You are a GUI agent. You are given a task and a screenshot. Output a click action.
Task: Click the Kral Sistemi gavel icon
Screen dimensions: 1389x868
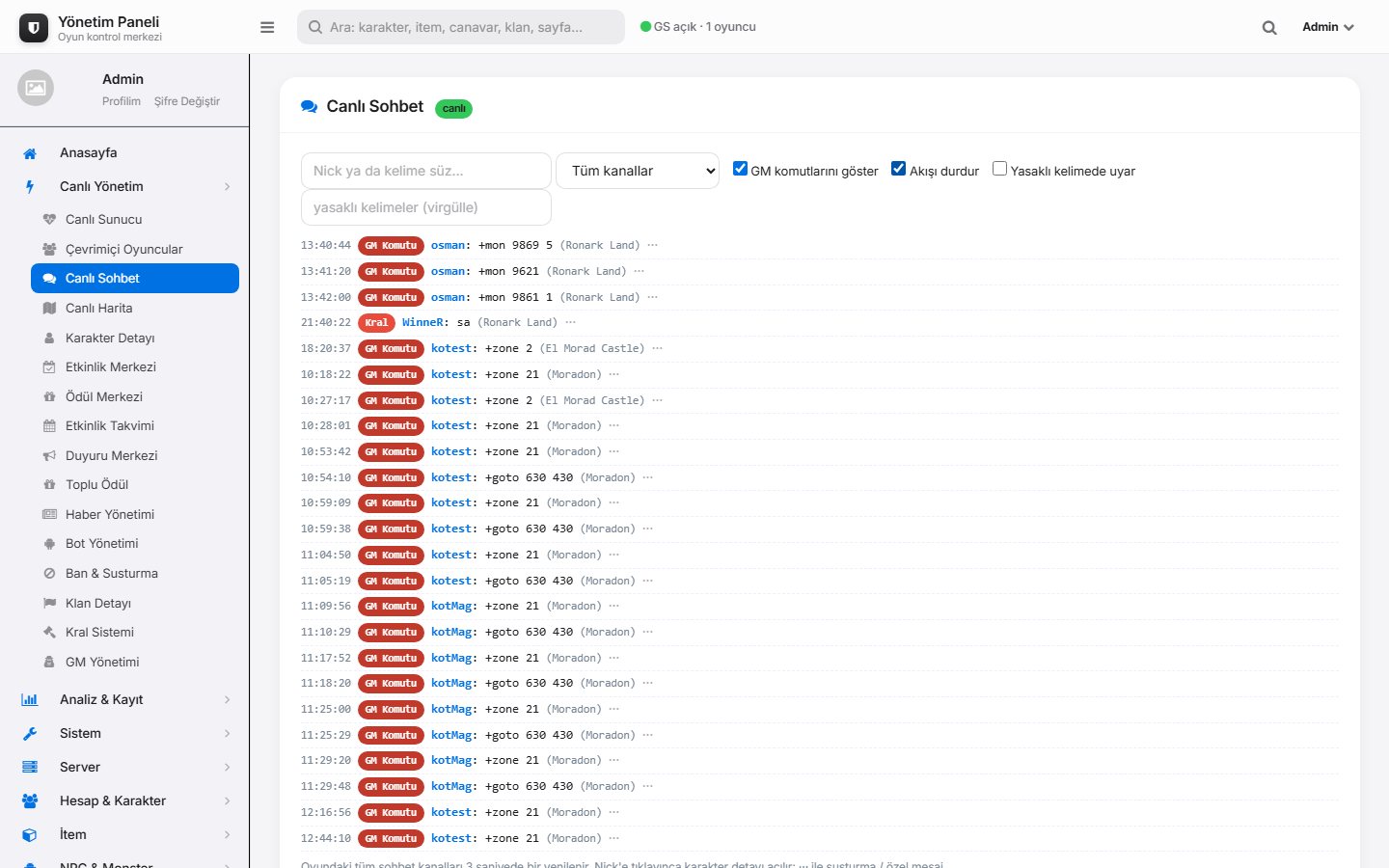click(x=49, y=632)
